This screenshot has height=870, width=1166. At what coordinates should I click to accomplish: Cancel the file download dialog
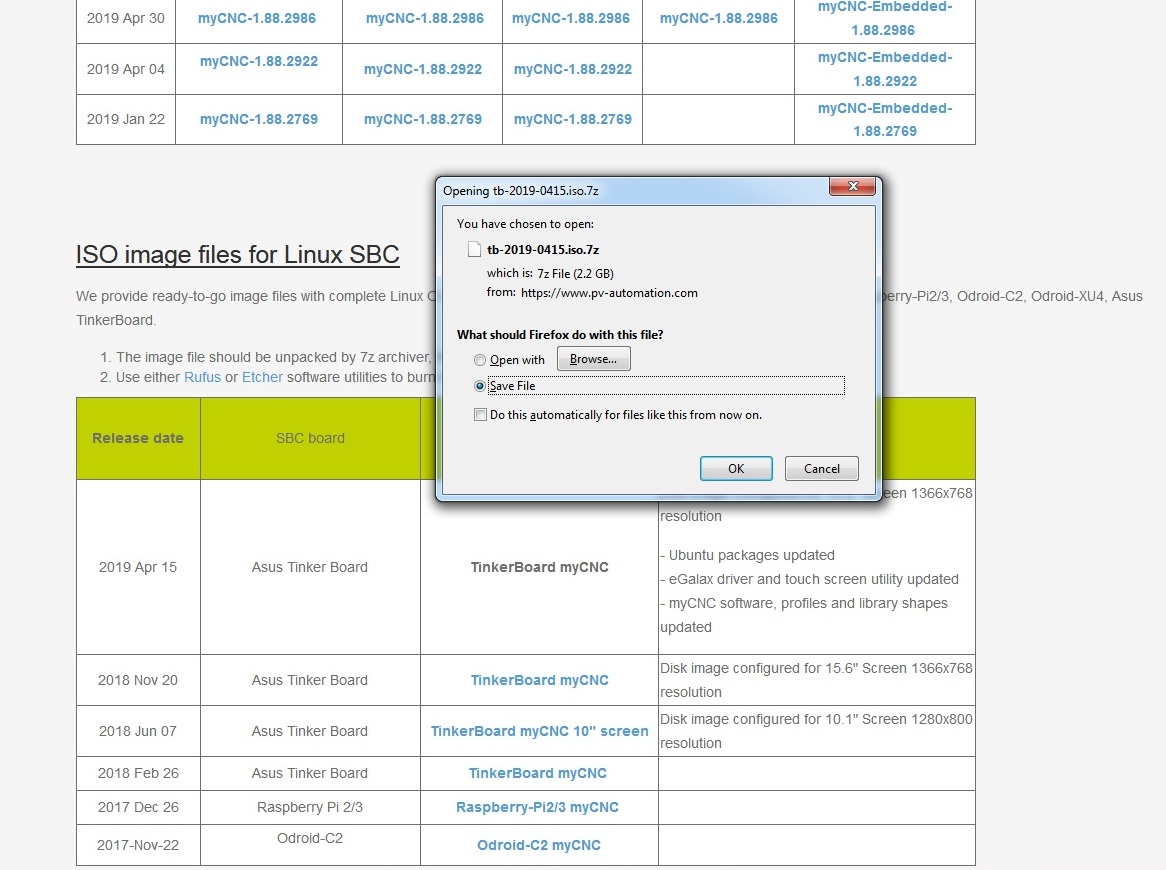pos(821,468)
